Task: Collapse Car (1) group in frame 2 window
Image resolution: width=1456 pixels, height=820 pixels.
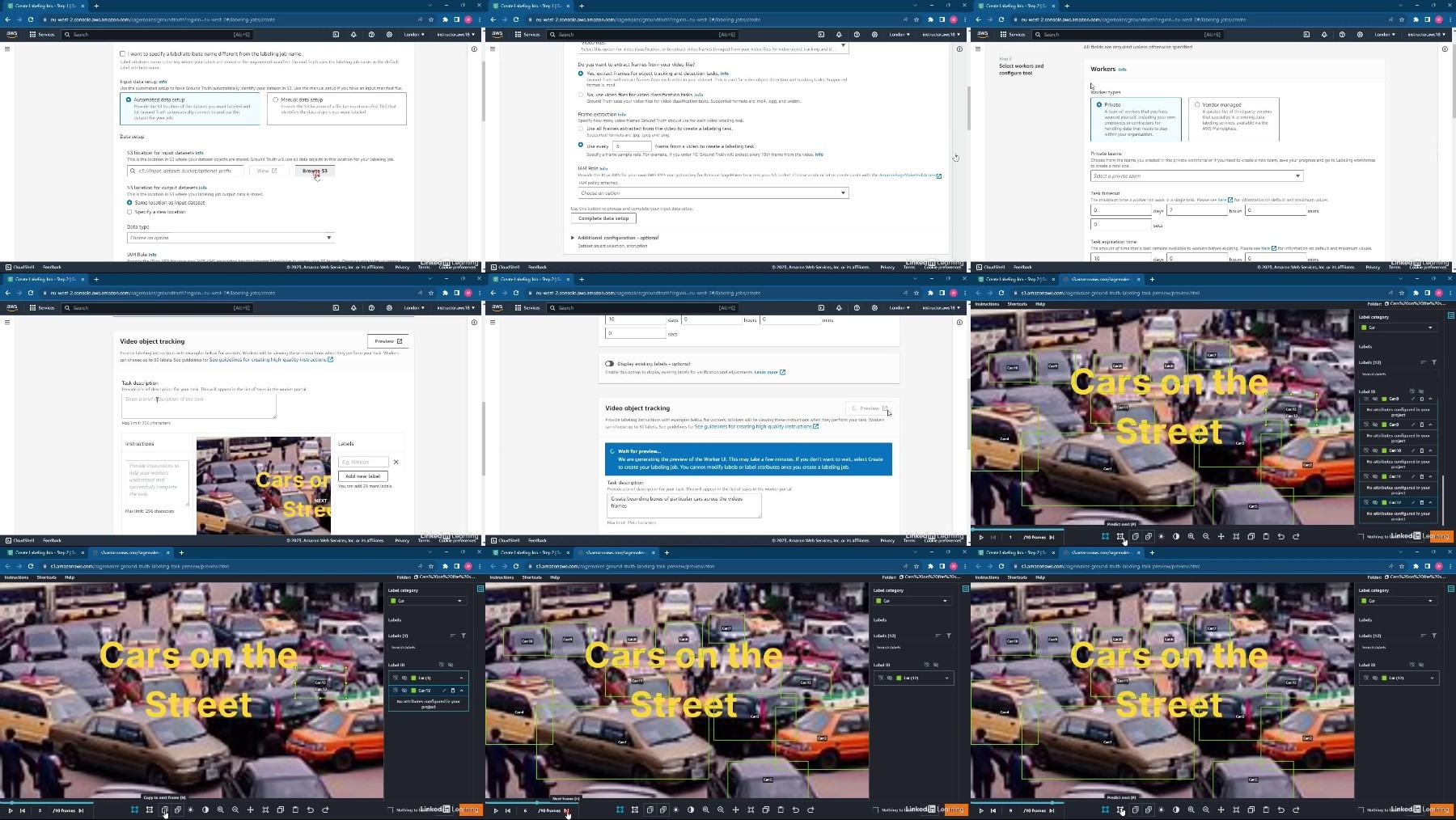Action: pos(462,678)
